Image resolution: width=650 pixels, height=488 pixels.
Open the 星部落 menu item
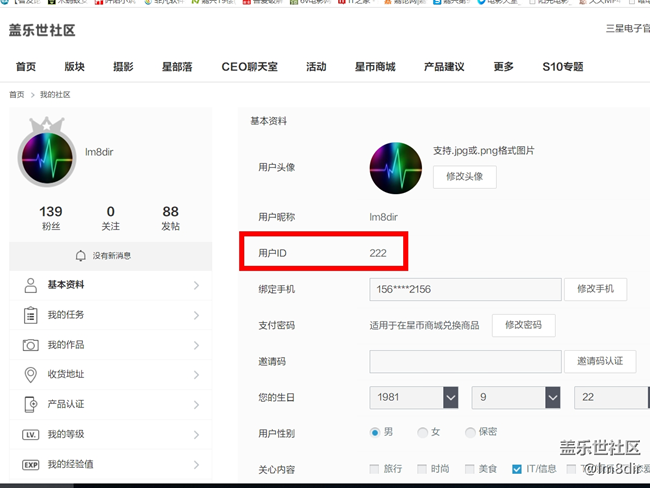click(x=177, y=67)
